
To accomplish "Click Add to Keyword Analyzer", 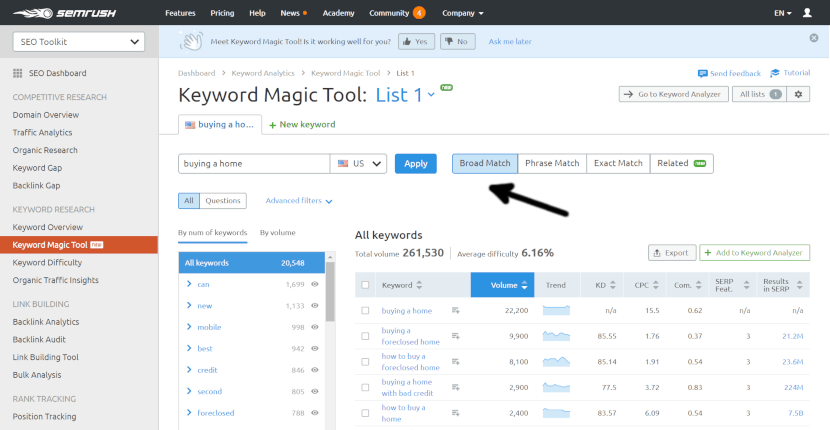I will (754, 253).
